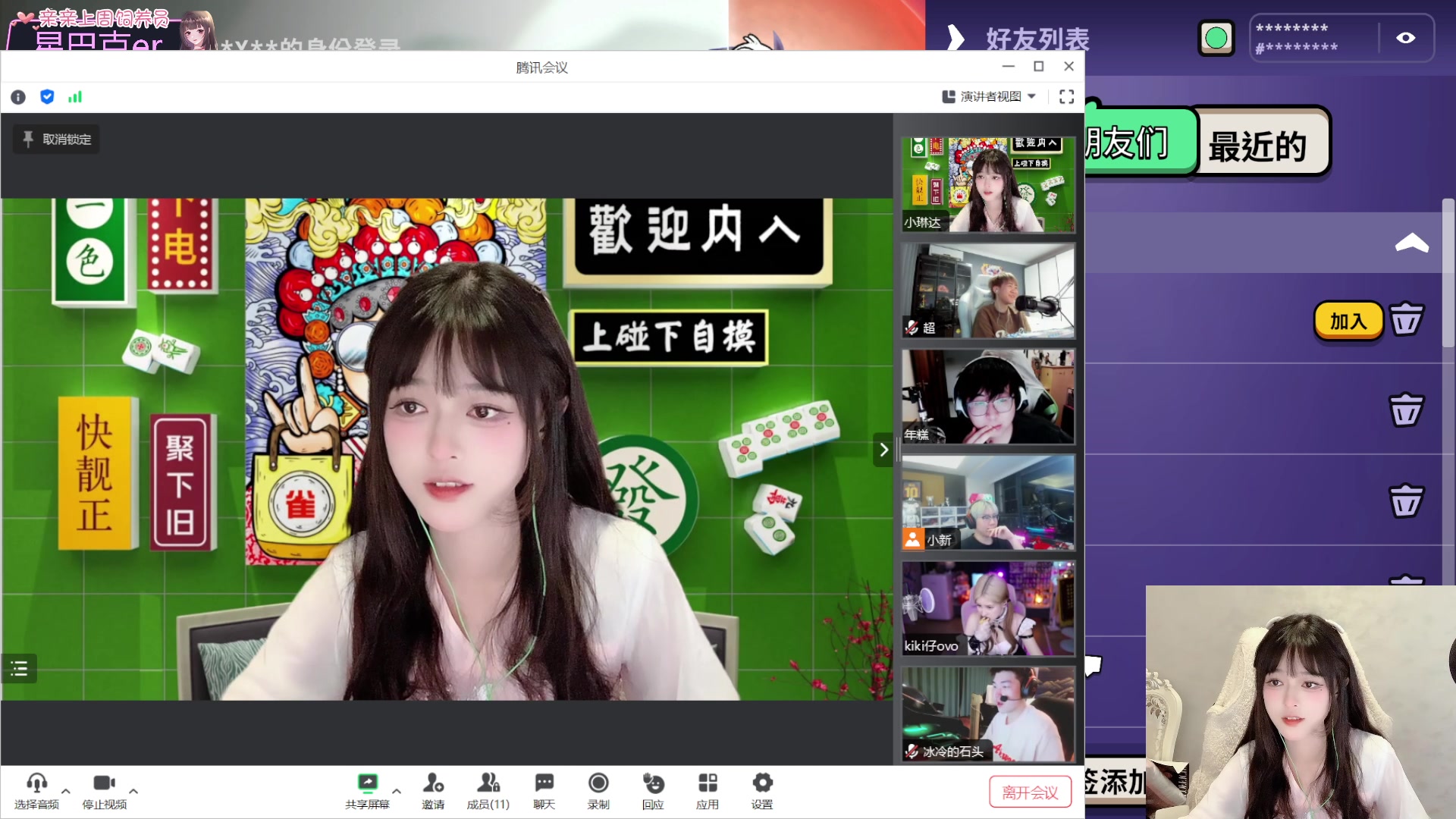Check the green network signal bars
The height and width of the screenshot is (819, 1456).
(x=75, y=97)
